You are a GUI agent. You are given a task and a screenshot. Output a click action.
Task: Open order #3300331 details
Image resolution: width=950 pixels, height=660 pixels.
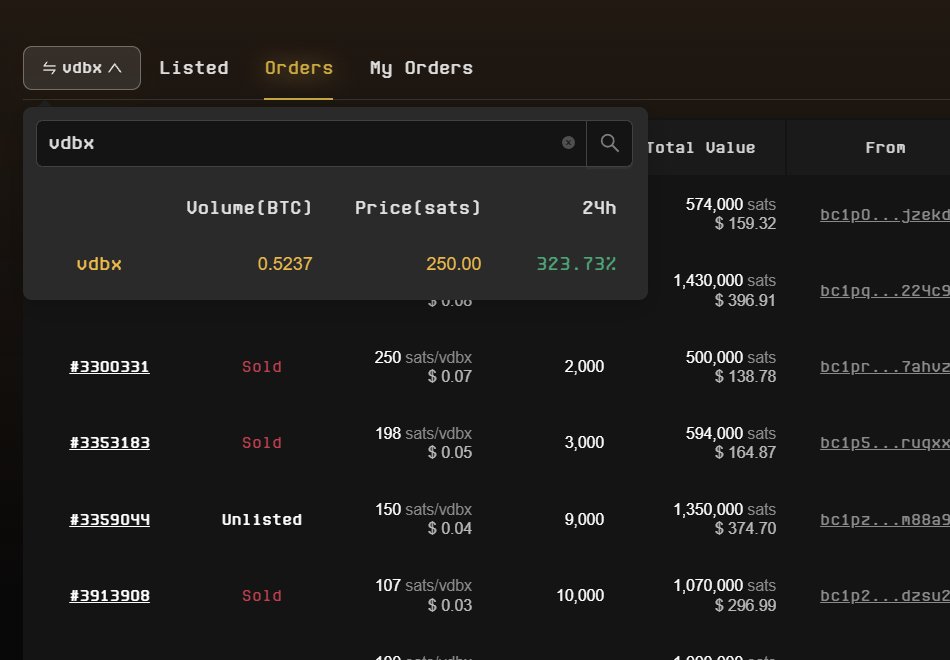click(x=109, y=366)
